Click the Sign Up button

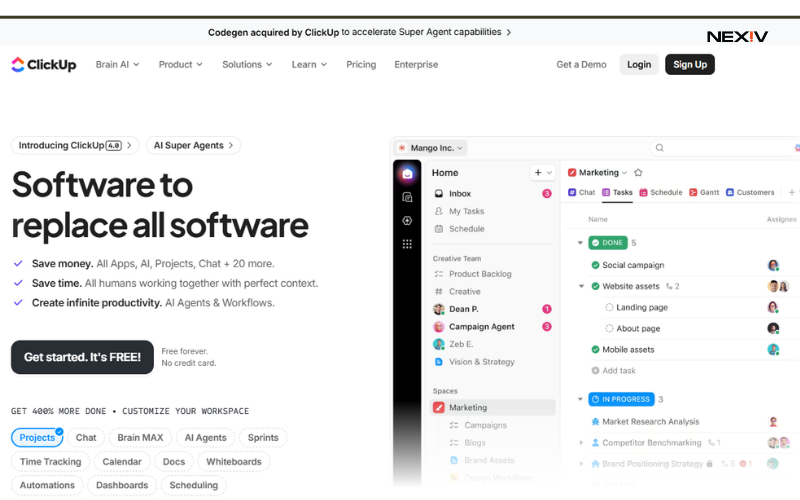[689, 64]
